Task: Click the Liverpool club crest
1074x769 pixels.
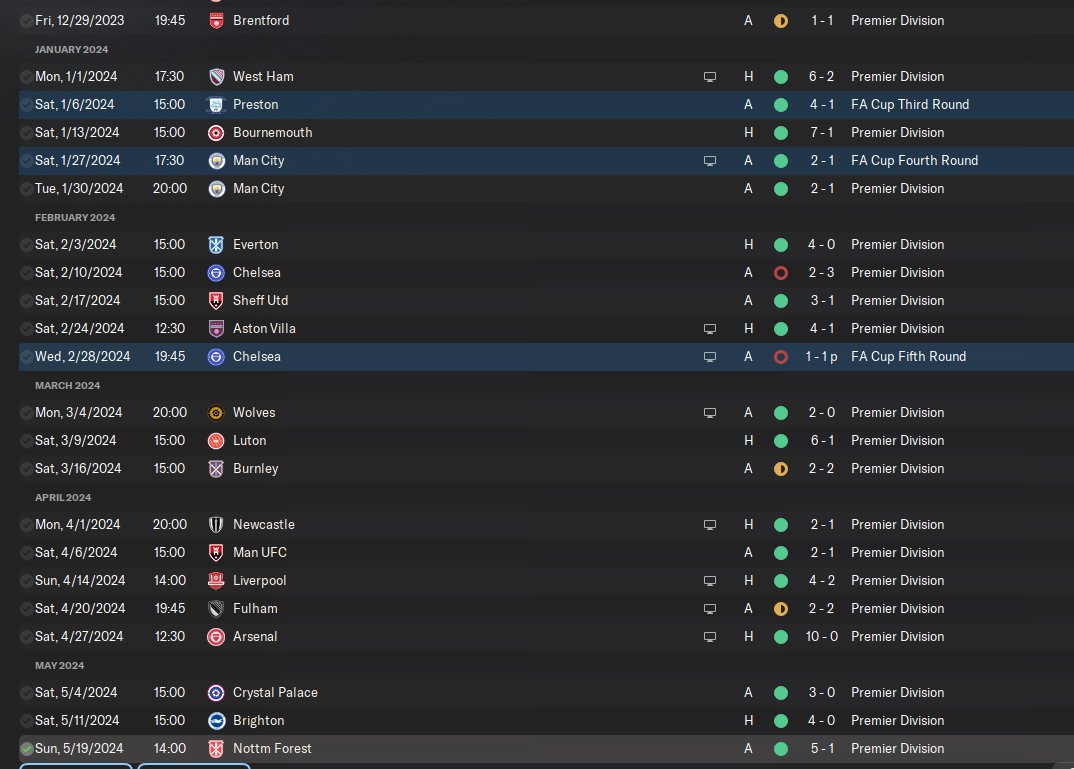Action: click(216, 581)
